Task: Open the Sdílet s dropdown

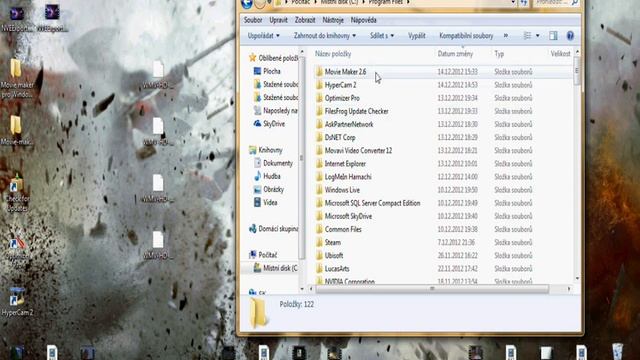Action: (x=382, y=36)
